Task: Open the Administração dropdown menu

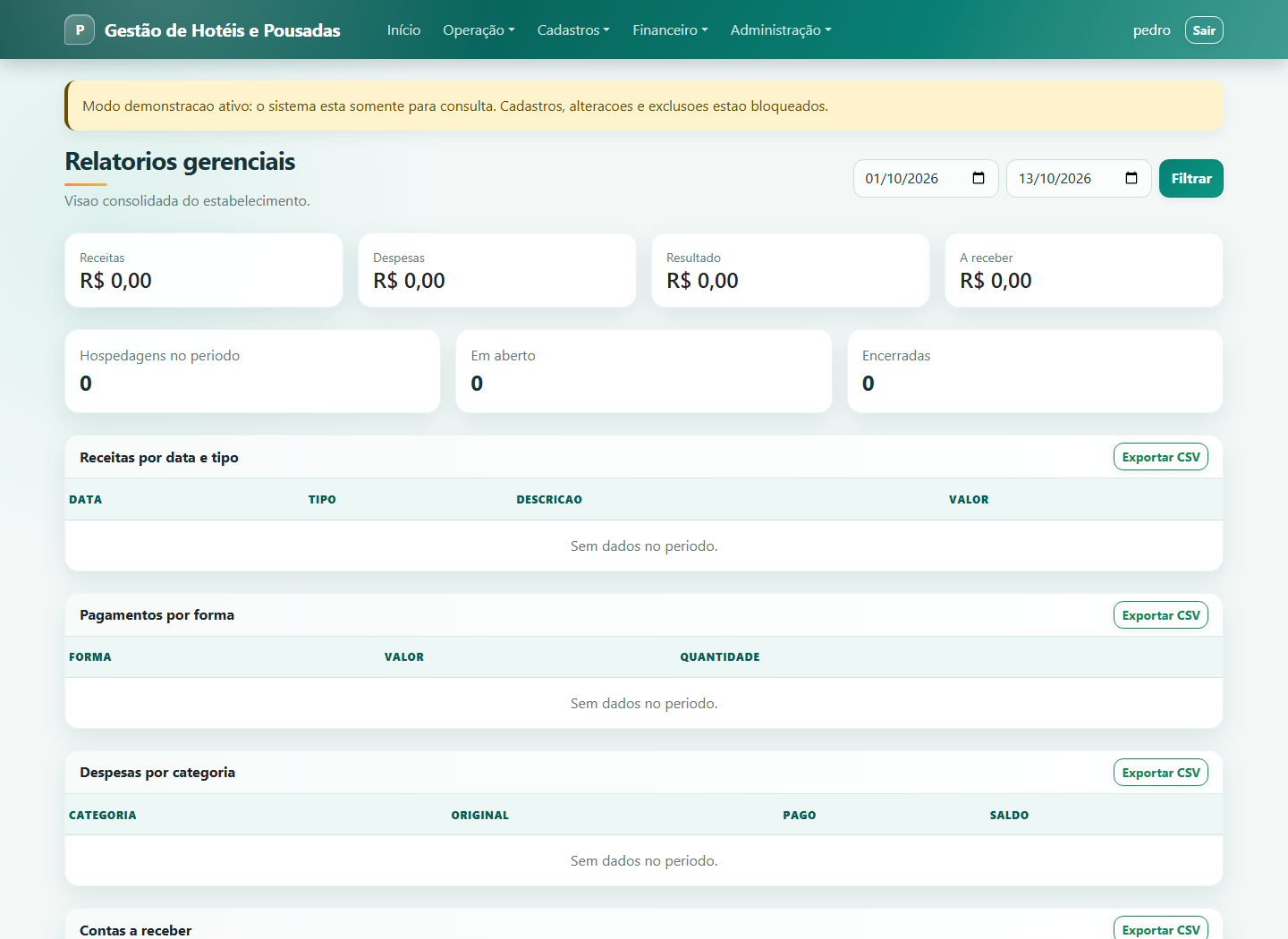Action: 781,30
